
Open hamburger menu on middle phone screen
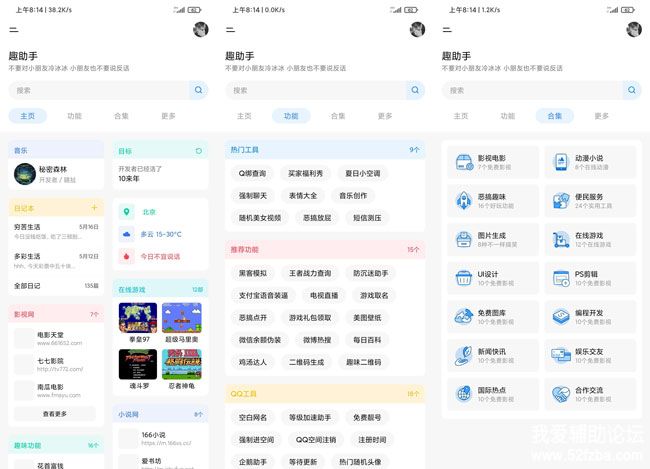pyautogui.click(x=230, y=30)
